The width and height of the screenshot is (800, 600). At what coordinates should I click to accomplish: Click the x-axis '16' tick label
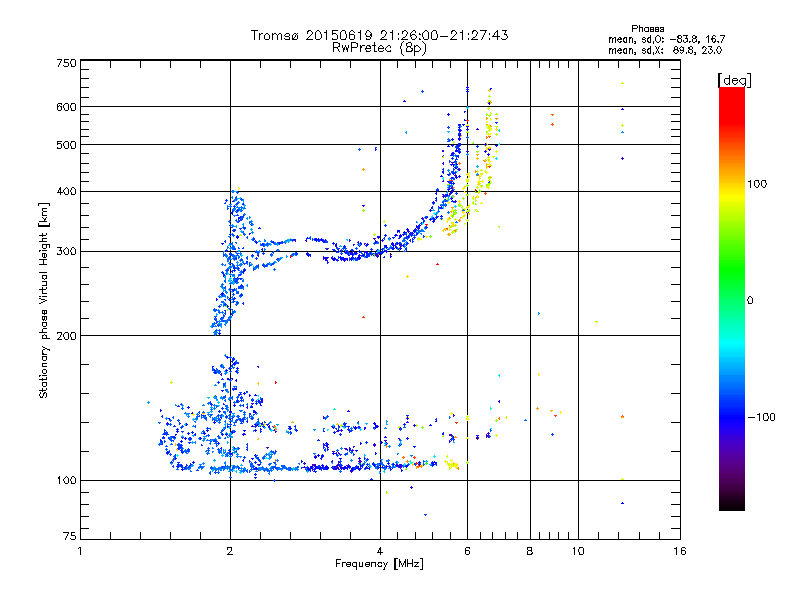click(x=680, y=551)
